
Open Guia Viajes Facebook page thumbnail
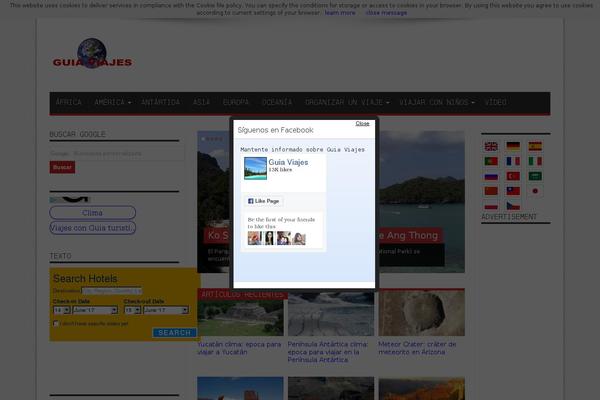click(255, 168)
